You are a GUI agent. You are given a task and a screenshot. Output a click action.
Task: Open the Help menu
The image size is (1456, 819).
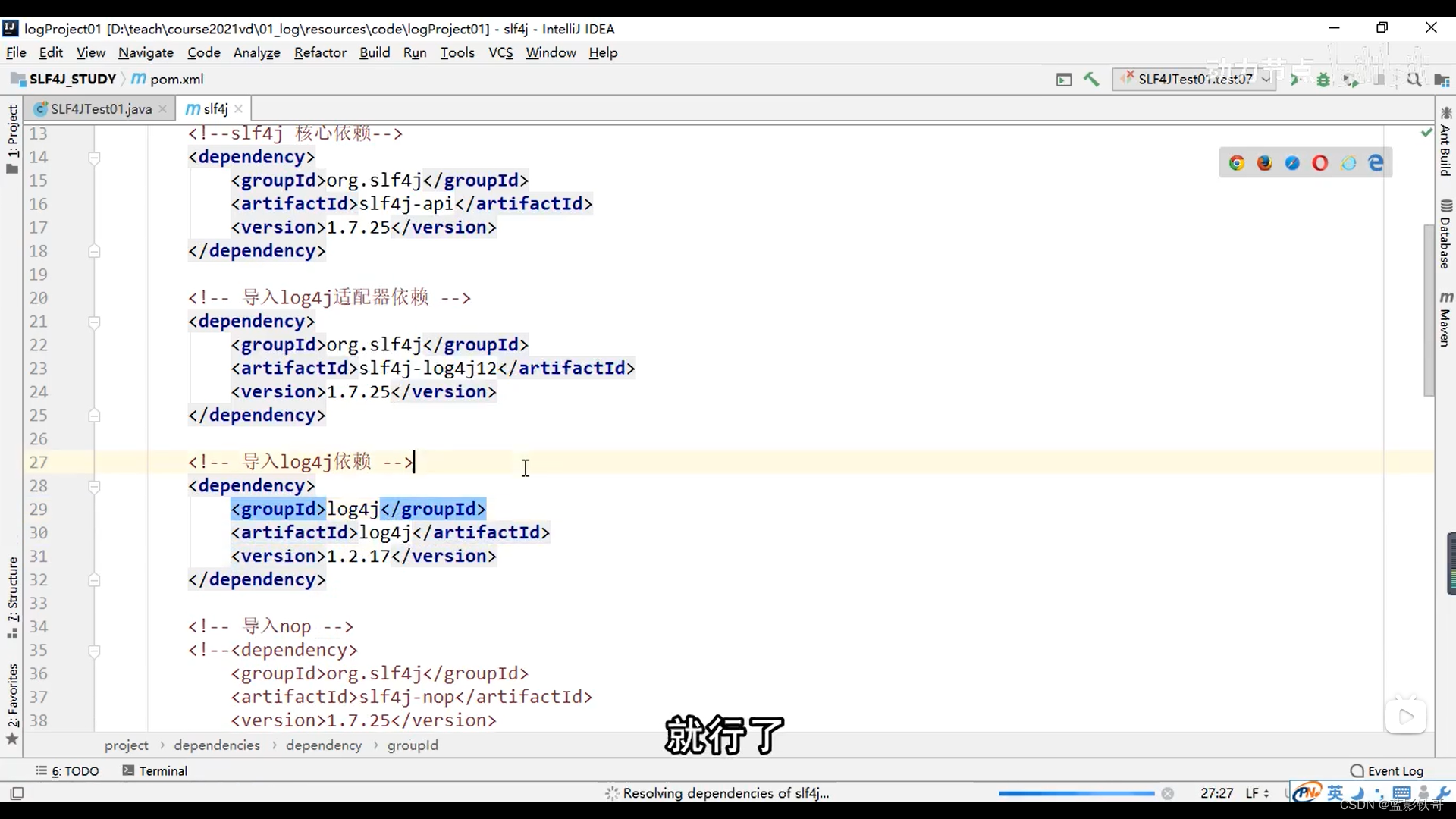603,52
